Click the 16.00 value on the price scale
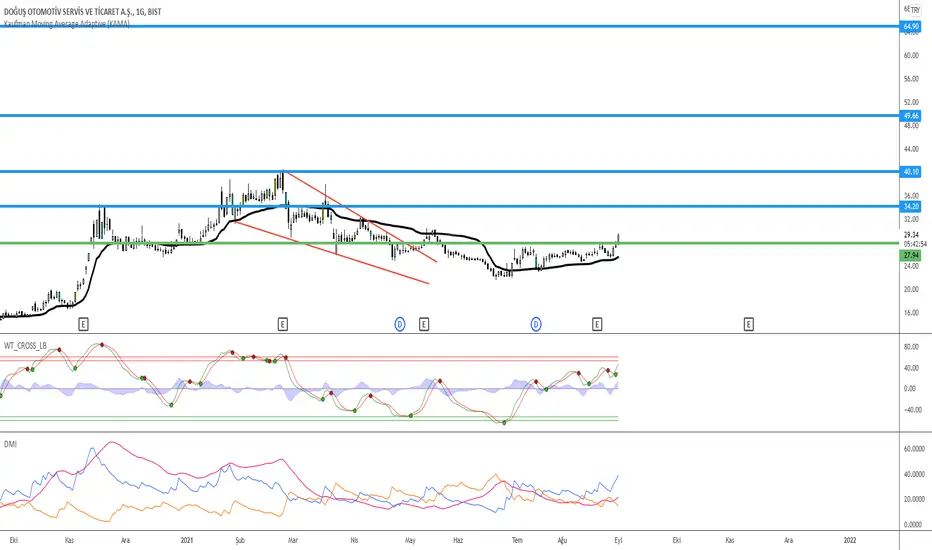Image resolution: width=932 pixels, height=550 pixels. tap(911, 313)
